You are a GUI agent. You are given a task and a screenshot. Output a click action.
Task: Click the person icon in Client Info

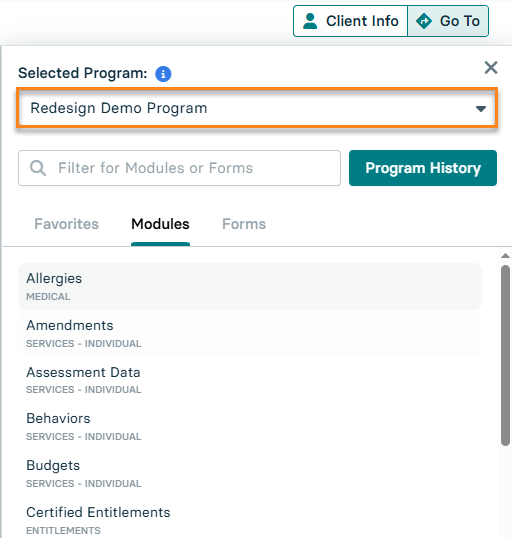(x=310, y=21)
